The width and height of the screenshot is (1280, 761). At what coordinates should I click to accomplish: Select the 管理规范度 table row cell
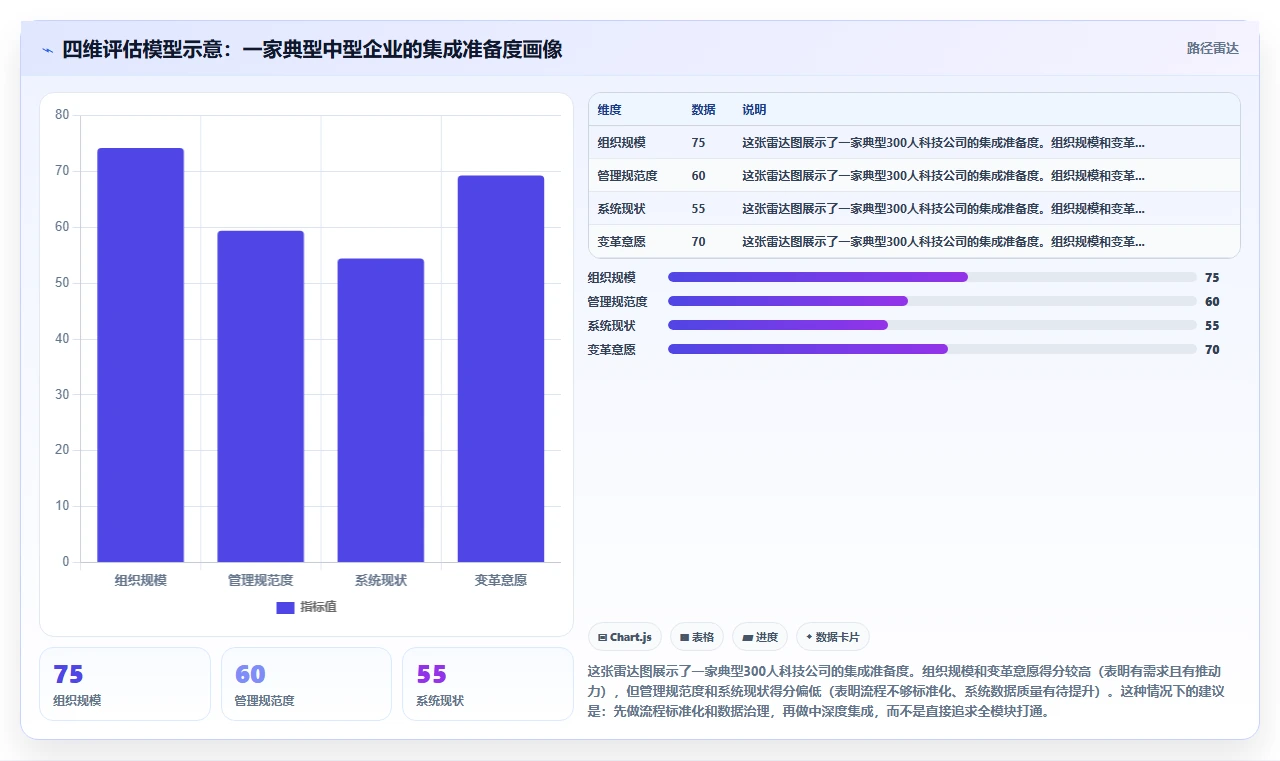[628, 176]
